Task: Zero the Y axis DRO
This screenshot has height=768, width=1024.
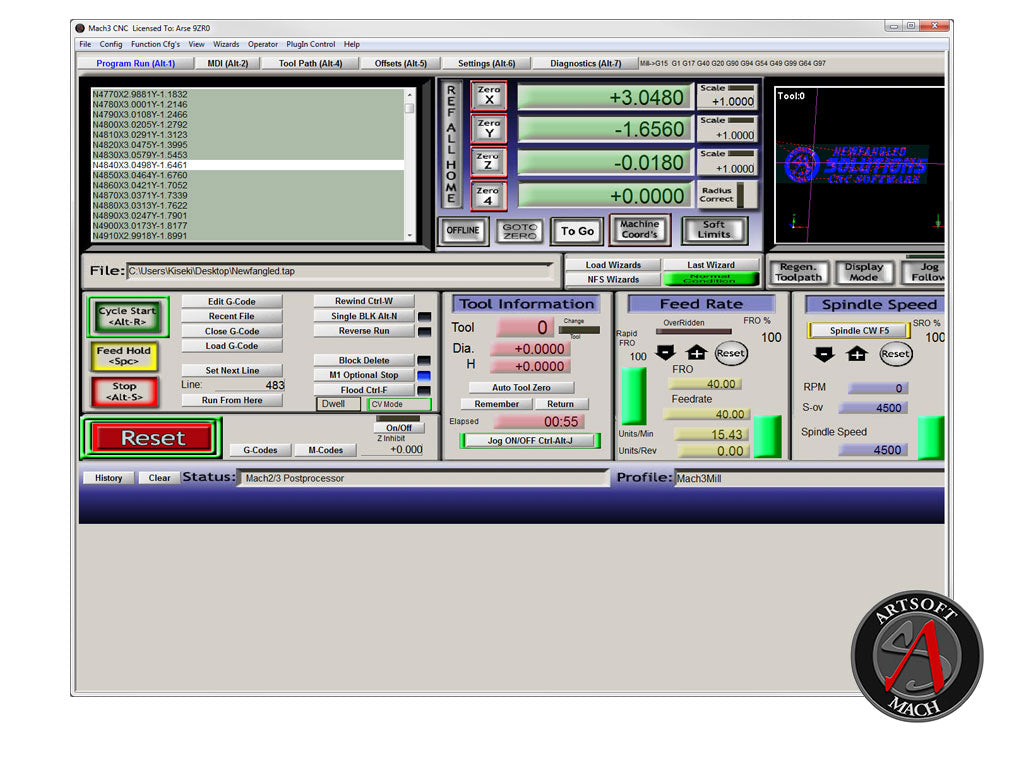Action: click(x=488, y=130)
